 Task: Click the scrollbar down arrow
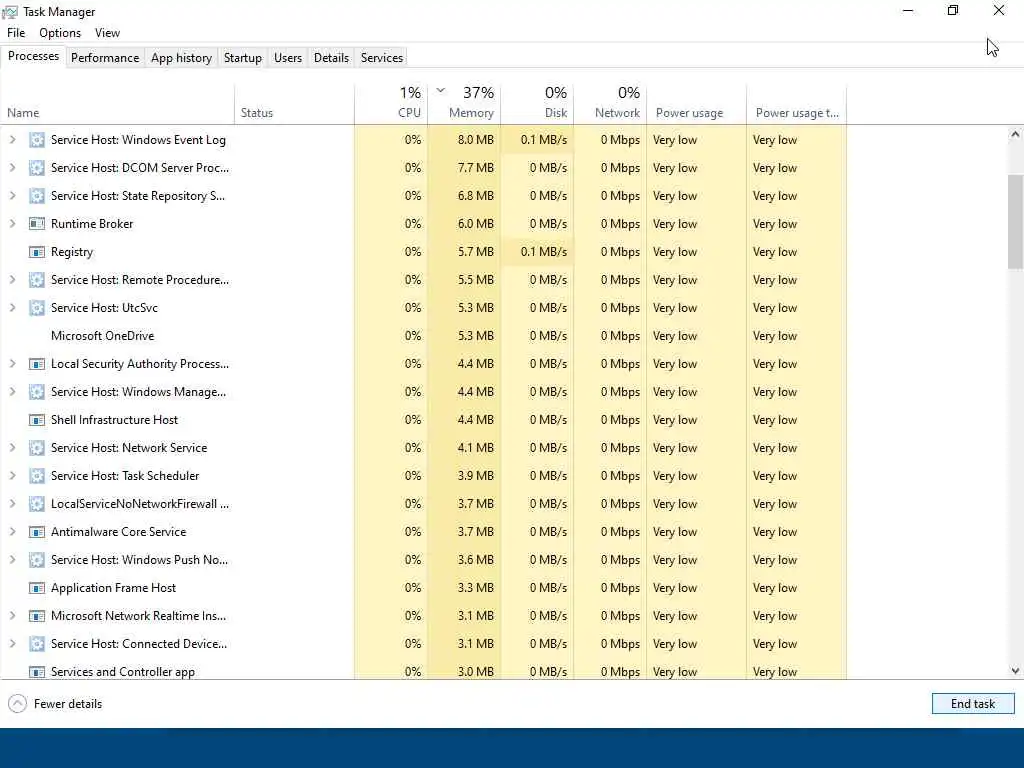pos(1015,671)
